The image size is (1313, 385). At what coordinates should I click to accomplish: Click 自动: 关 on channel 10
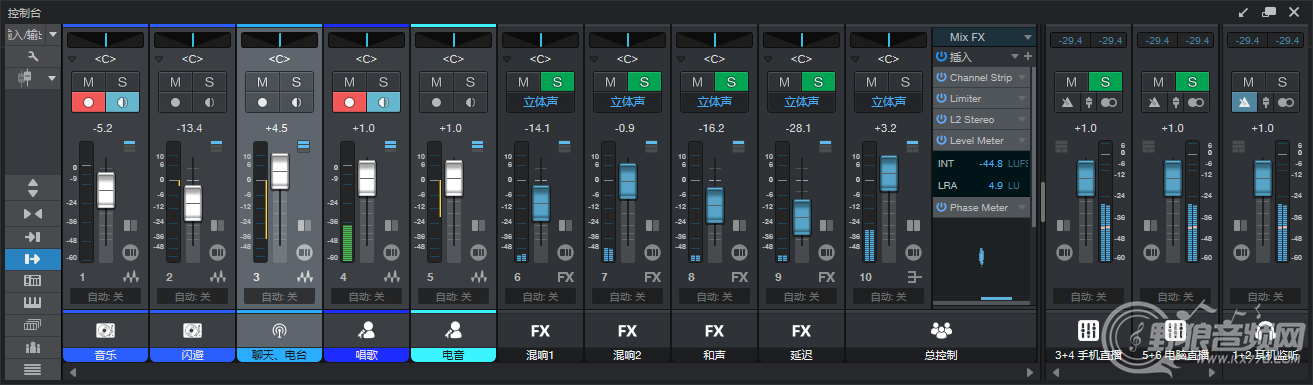coord(888,296)
